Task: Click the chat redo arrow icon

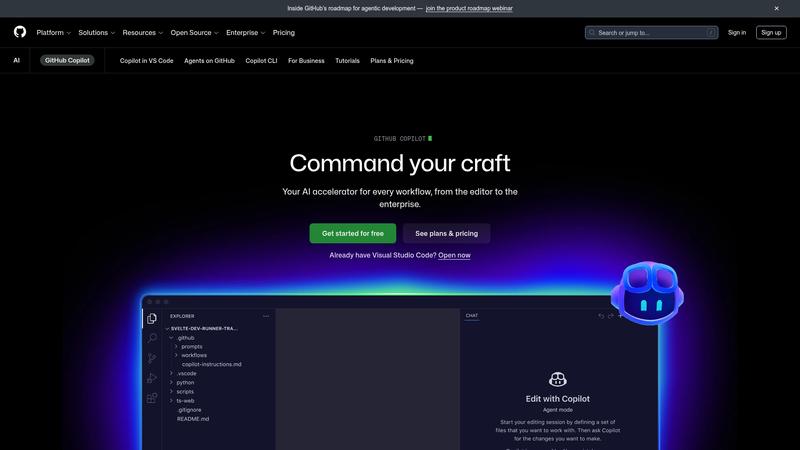Action: tap(611, 316)
